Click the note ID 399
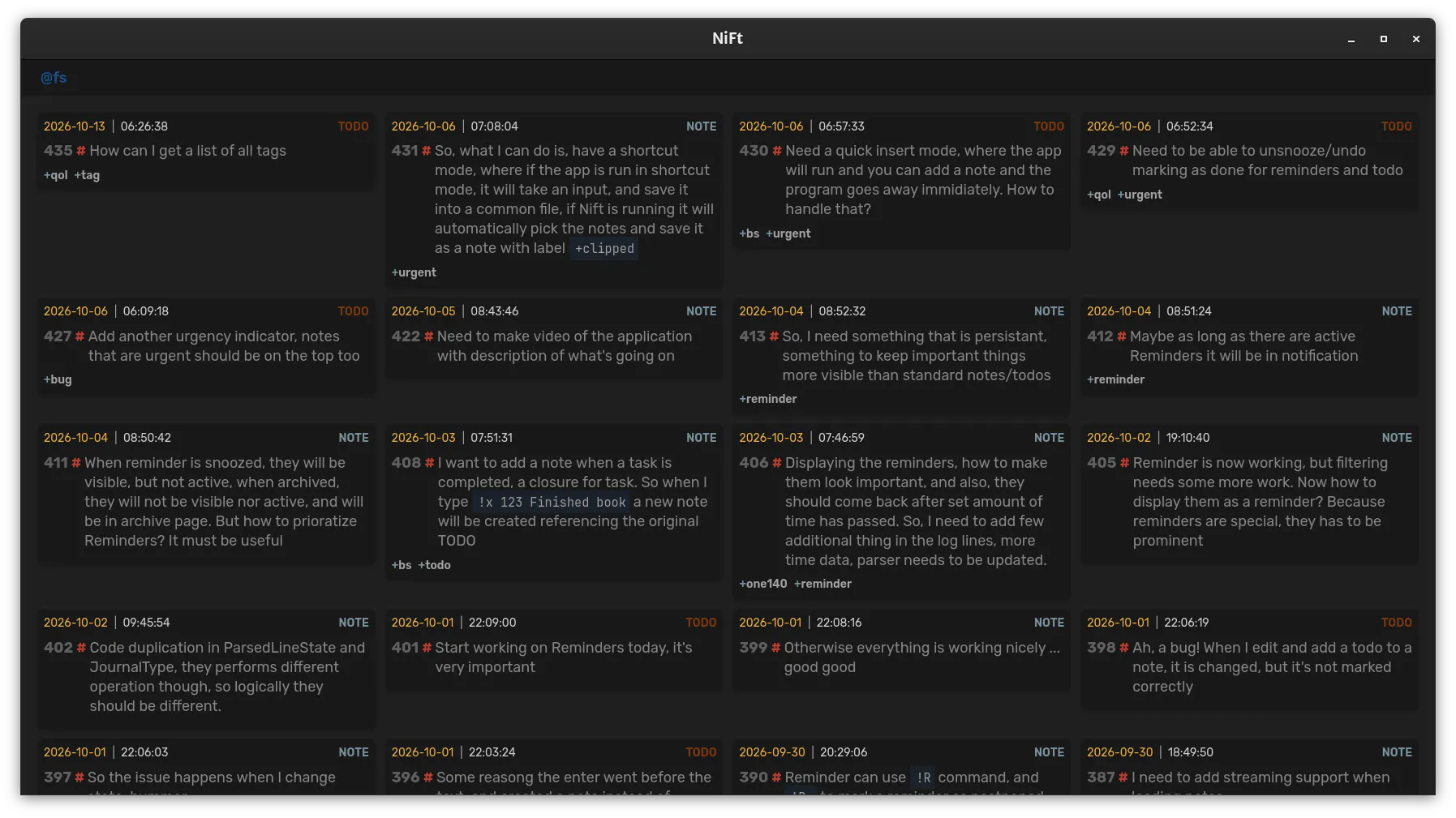Viewport: 1456px width, 818px height. click(x=754, y=648)
